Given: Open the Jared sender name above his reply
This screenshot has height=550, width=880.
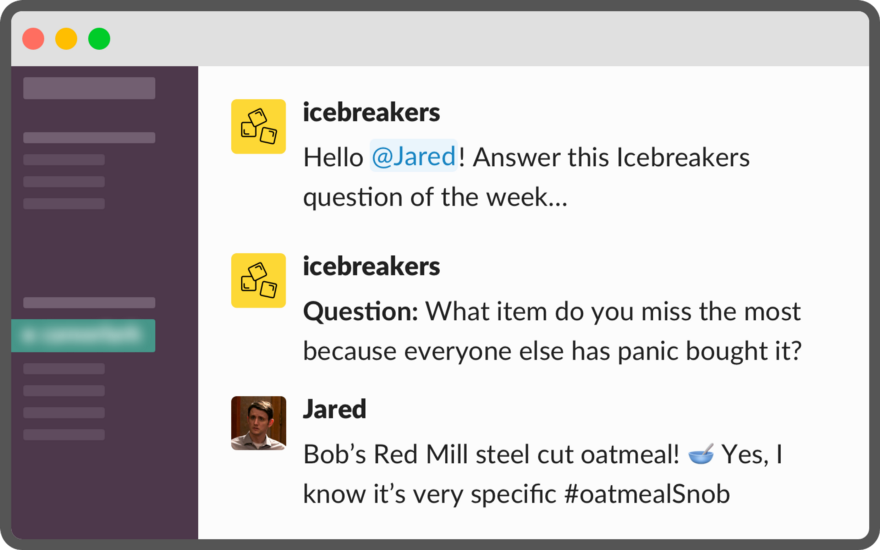Looking at the screenshot, I should pos(334,409).
